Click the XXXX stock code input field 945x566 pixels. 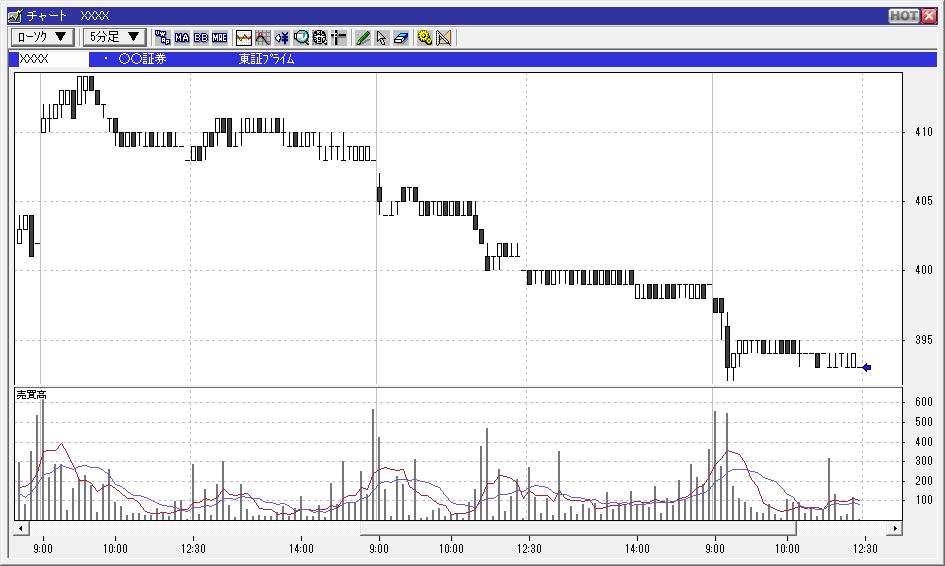53,59
